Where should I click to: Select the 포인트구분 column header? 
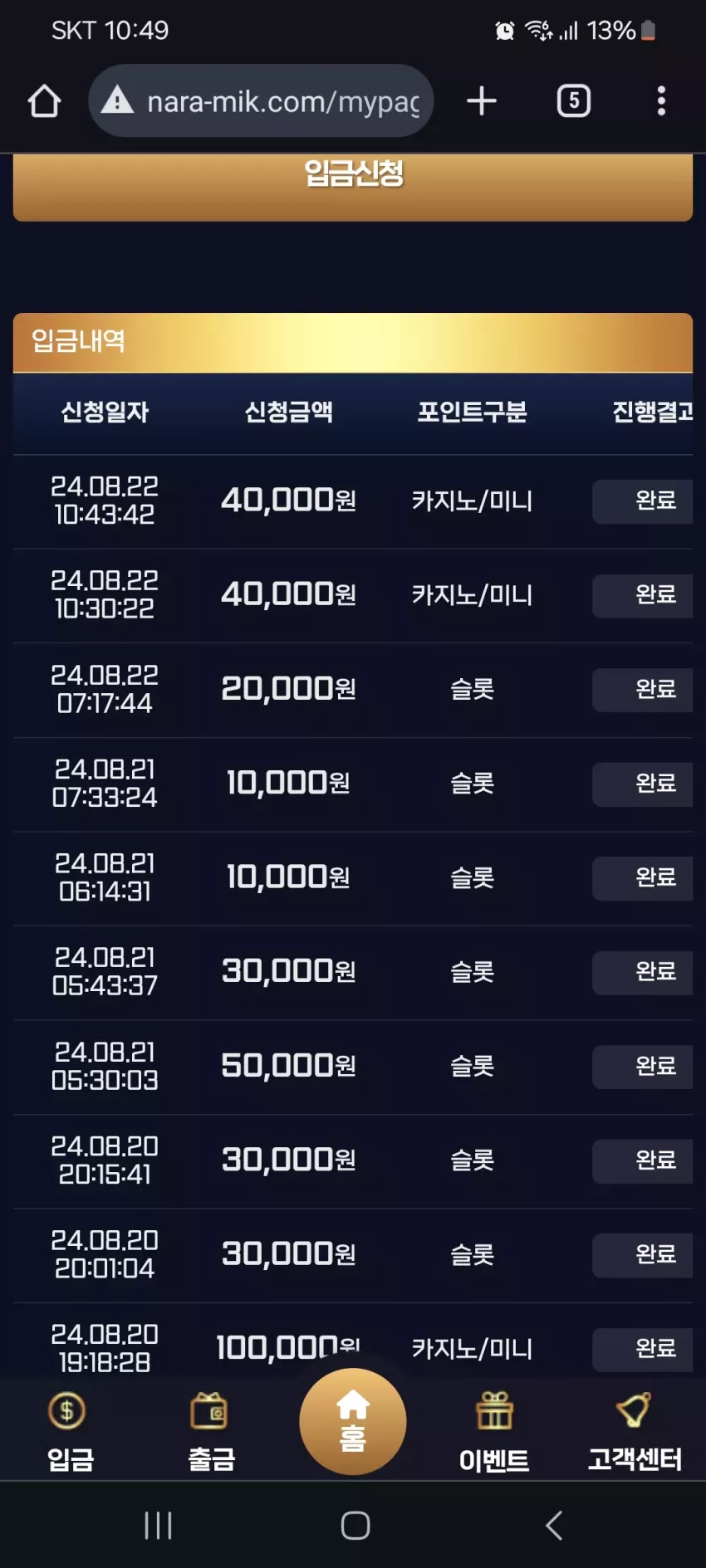click(x=472, y=412)
